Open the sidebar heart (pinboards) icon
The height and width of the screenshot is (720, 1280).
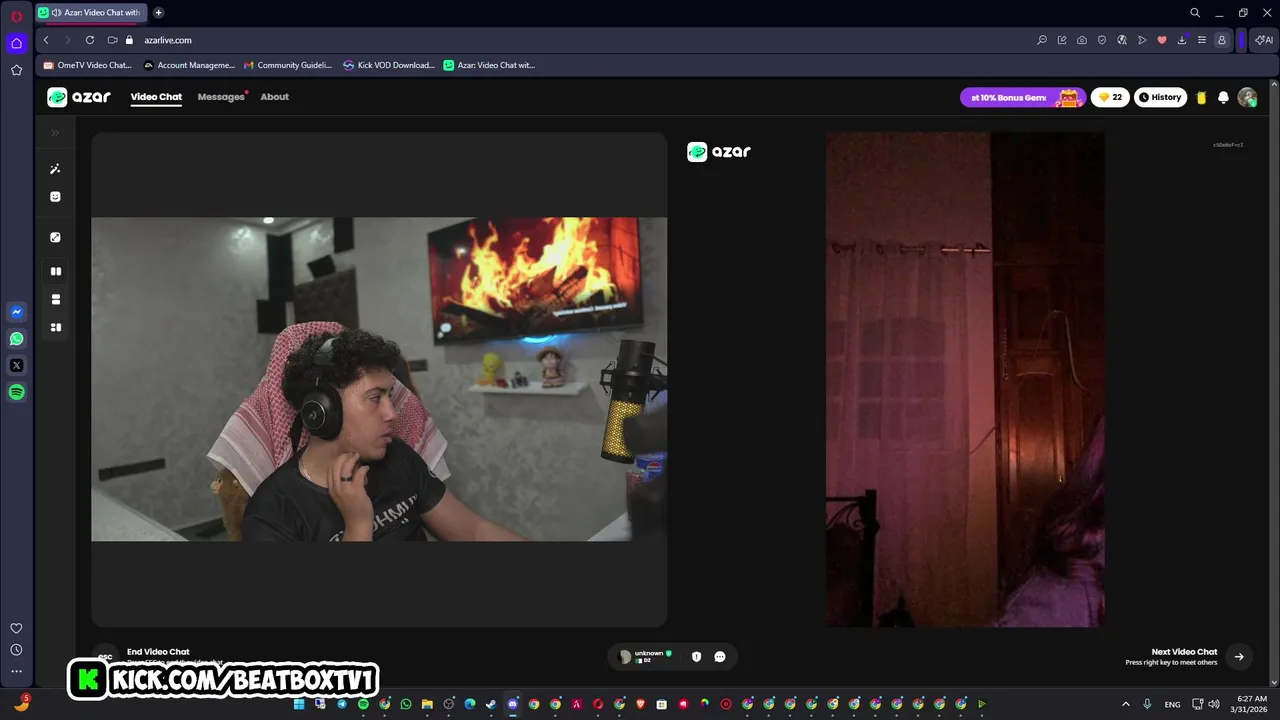coord(16,628)
